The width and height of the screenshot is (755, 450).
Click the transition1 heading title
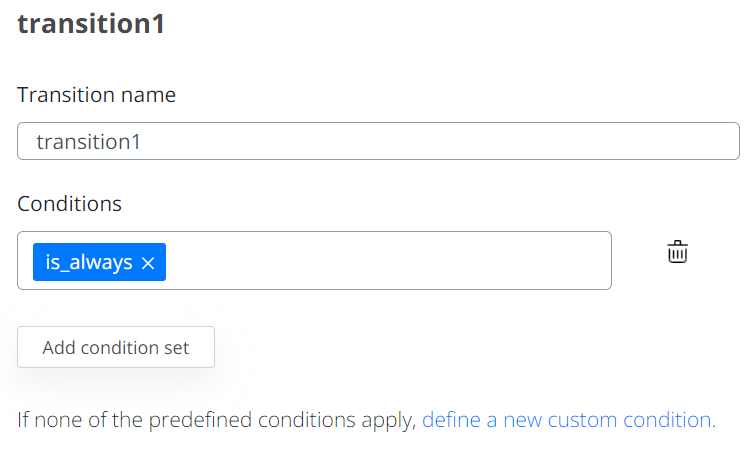coord(91,24)
